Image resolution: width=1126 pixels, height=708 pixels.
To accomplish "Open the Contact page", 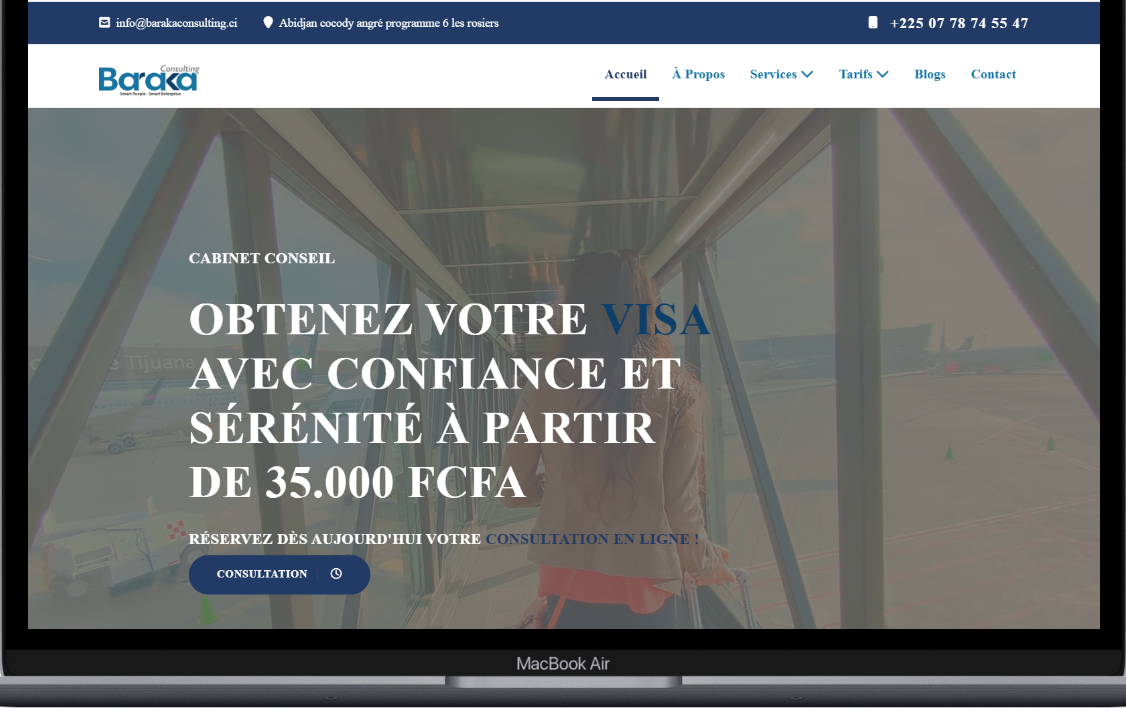I will 993,74.
